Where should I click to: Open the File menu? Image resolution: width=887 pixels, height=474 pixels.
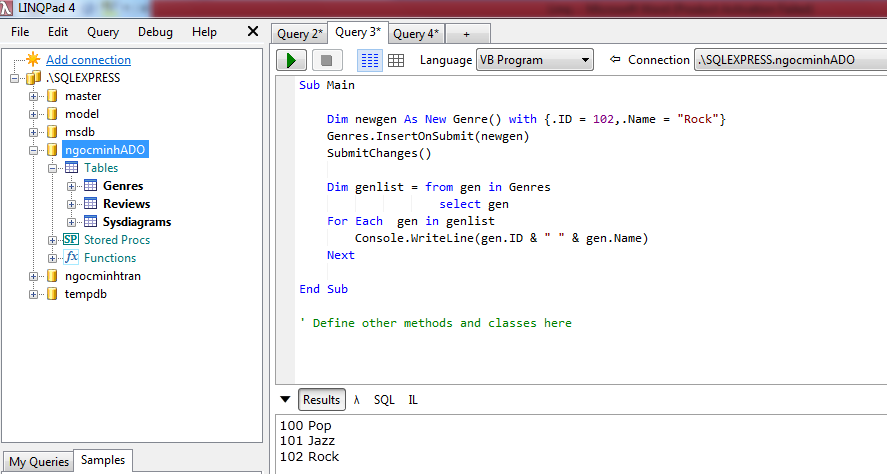coord(20,32)
